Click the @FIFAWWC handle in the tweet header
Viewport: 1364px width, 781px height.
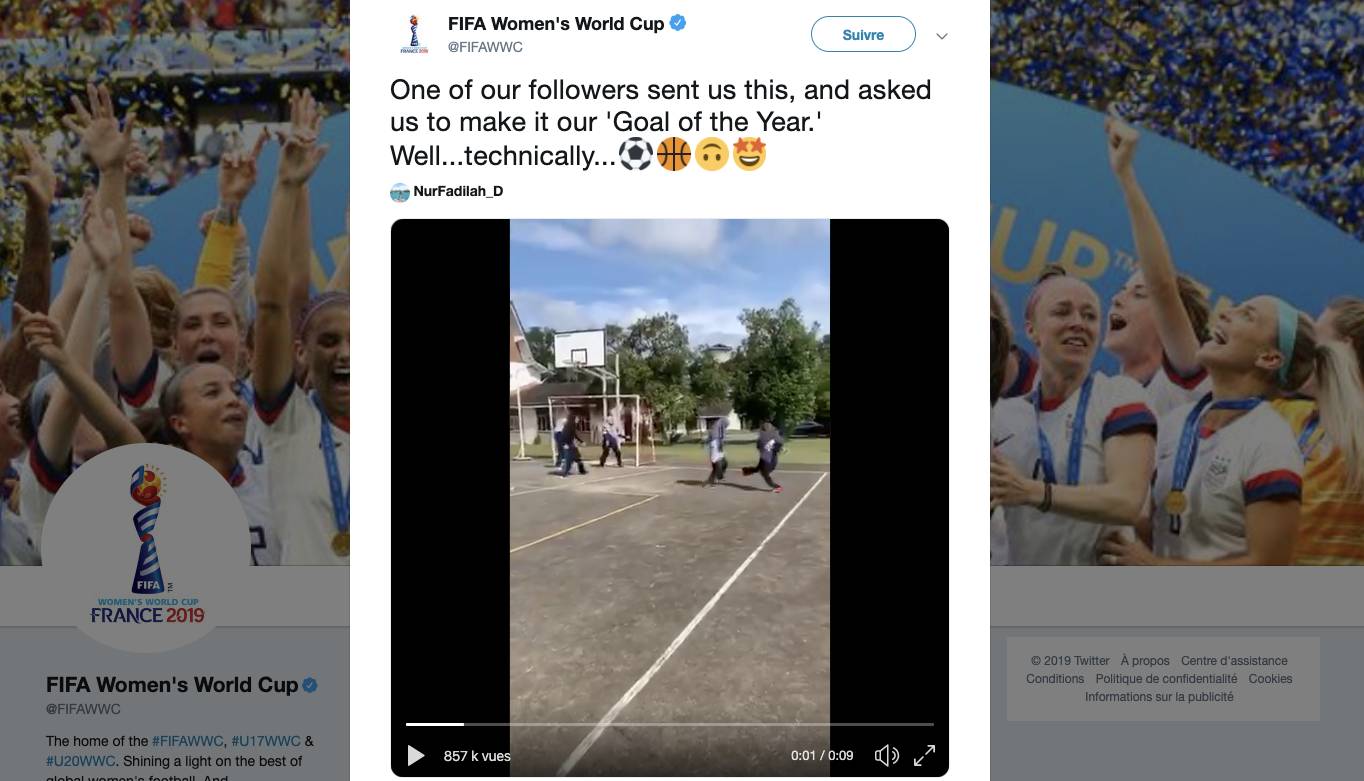[485, 47]
